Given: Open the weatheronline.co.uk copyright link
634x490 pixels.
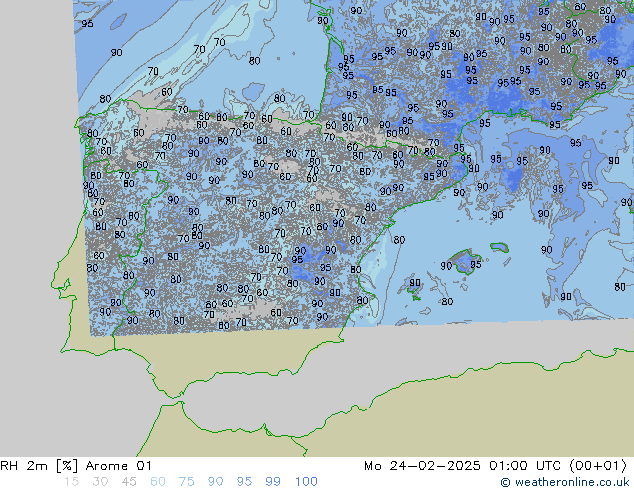Looking at the screenshot, I should [x=565, y=482].
